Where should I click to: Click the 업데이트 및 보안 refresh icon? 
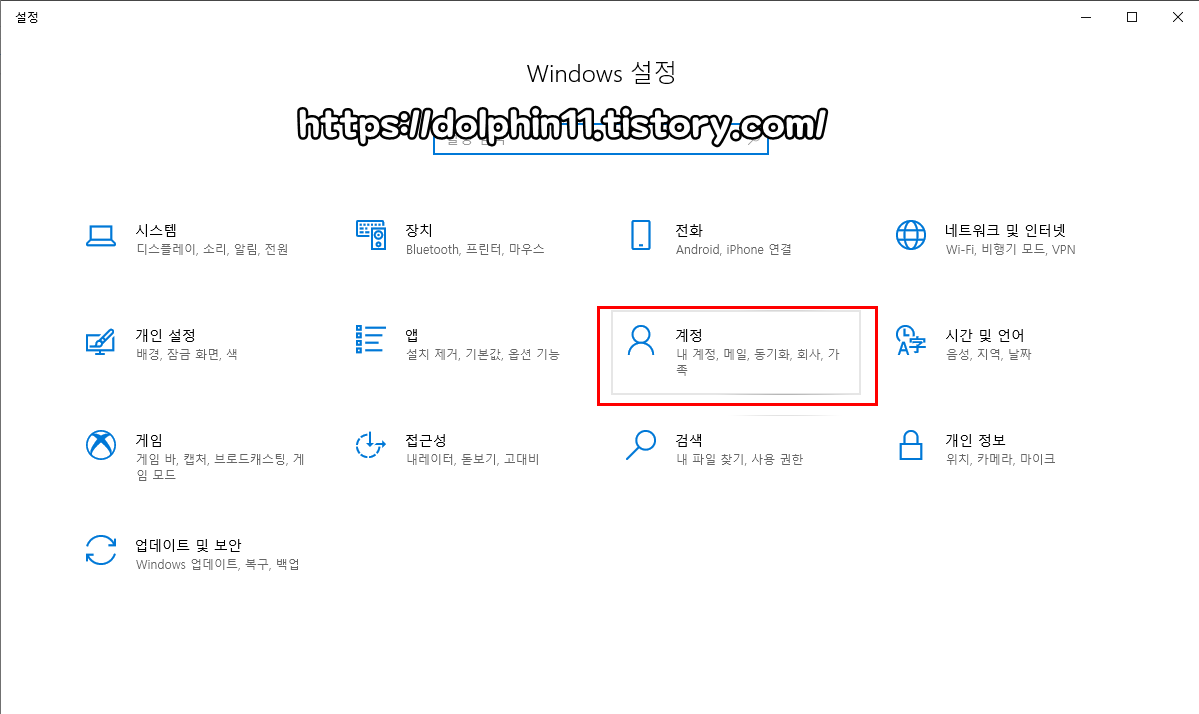(x=101, y=550)
